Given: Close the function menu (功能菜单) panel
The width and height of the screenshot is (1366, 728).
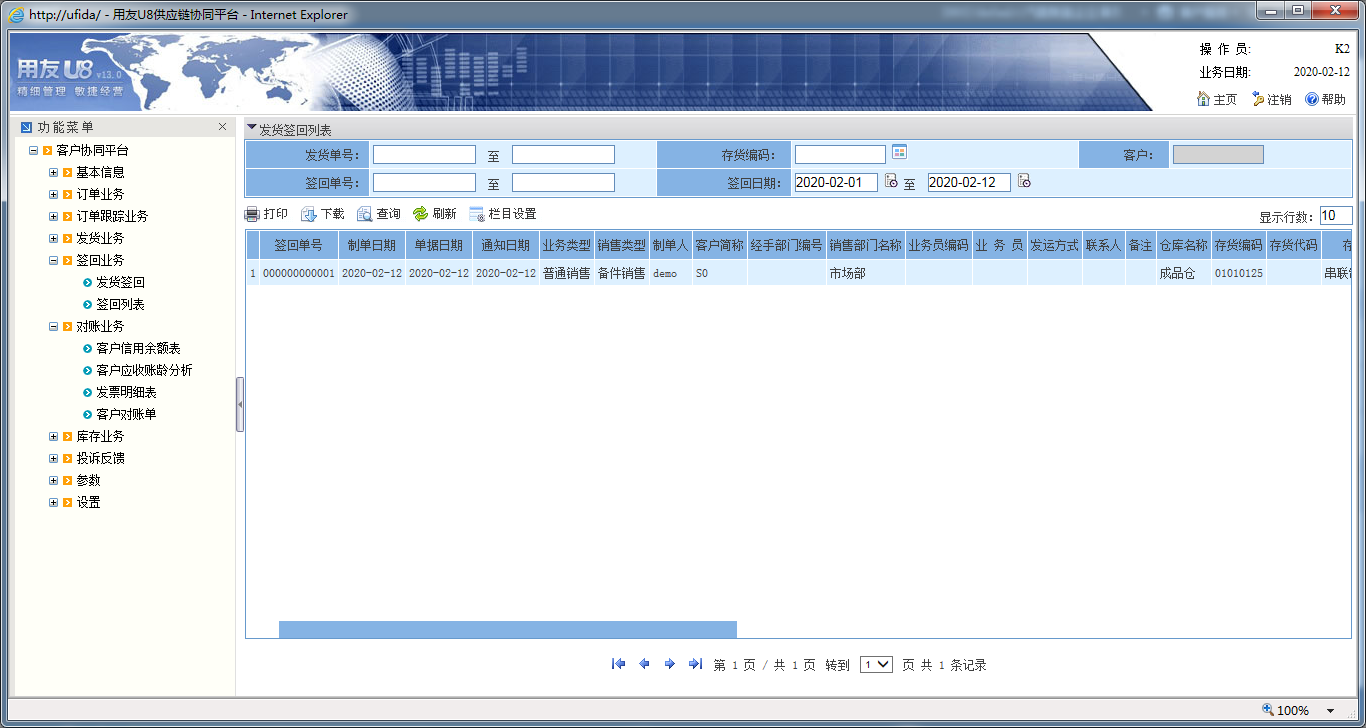Looking at the screenshot, I should pos(222,127).
